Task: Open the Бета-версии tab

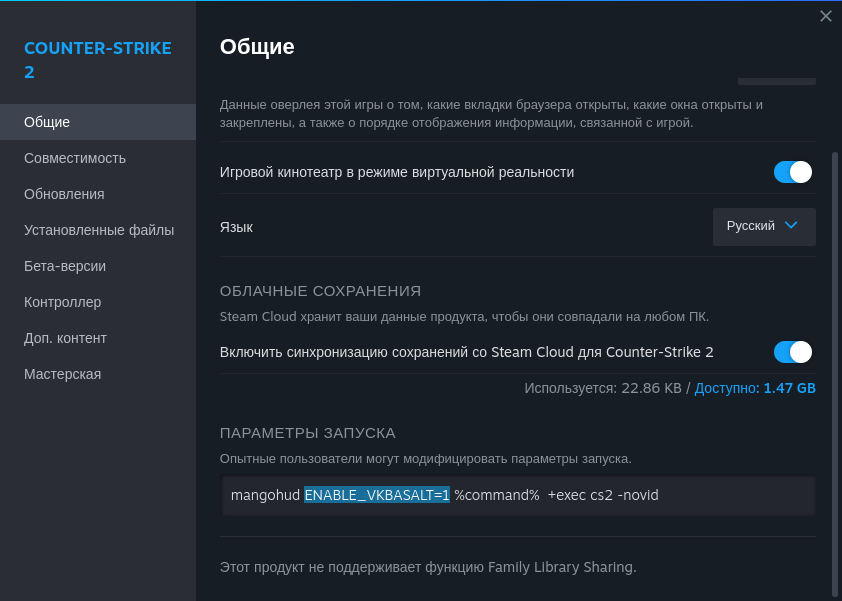Action: tap(65, 266)
